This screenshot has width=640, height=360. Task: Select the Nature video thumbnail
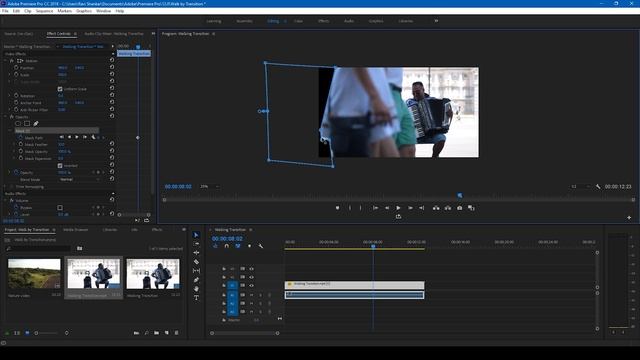34,273
